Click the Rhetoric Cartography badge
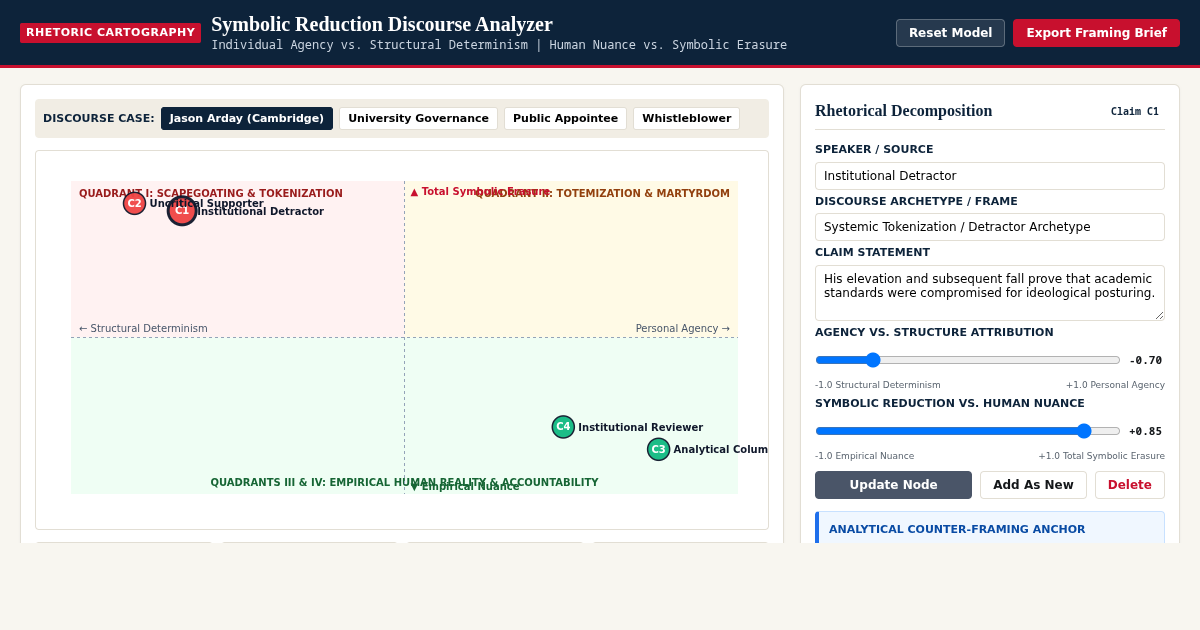The image size is (1200, 630). 110,33
